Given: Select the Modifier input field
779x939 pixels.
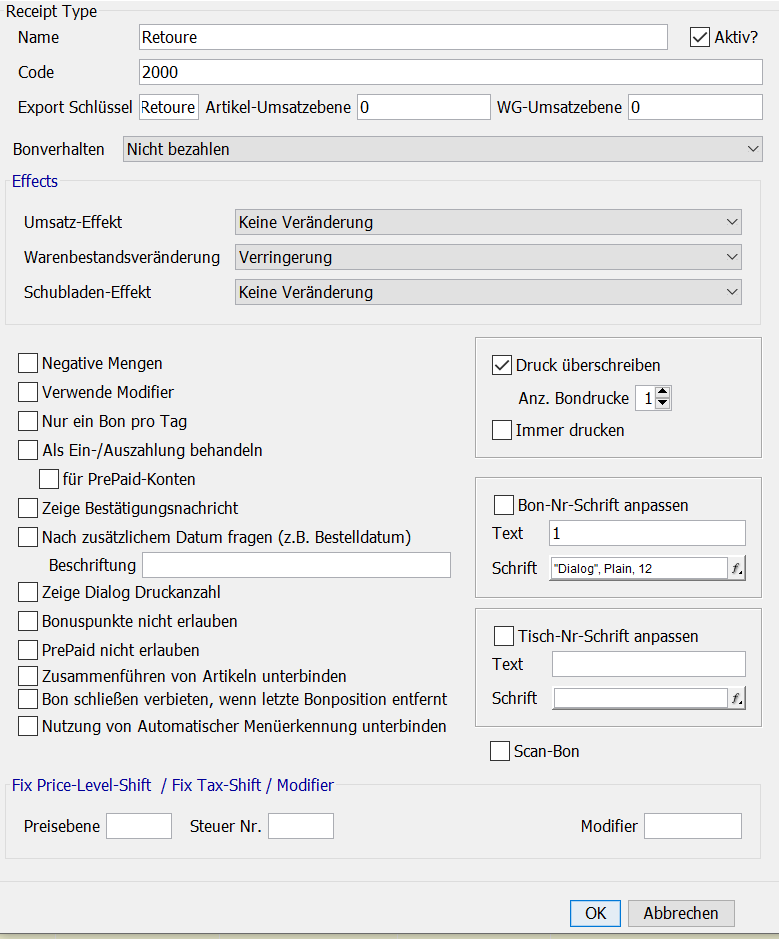Looking at the screenshot, I should point(693,826).
